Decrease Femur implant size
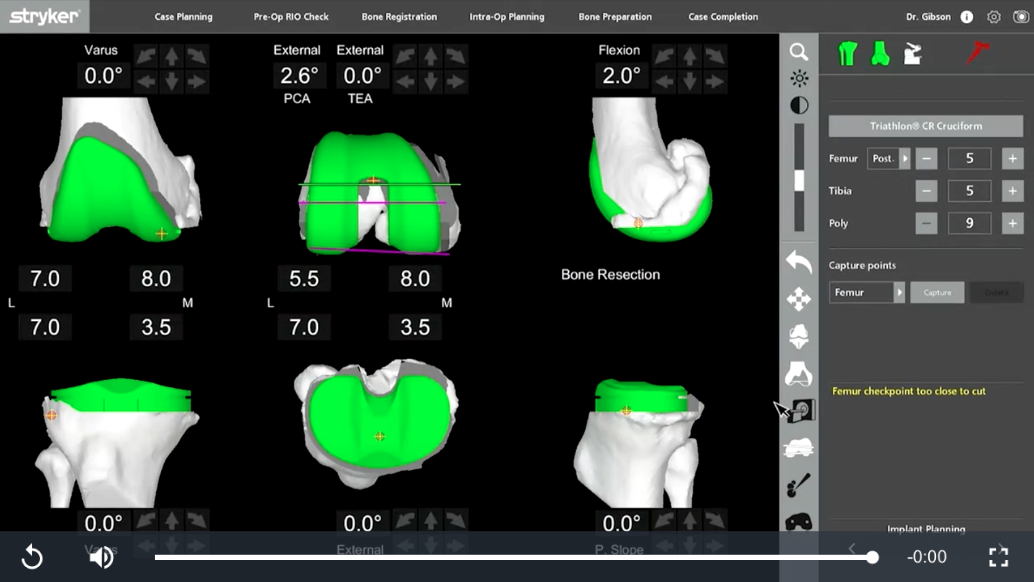1034x582 pixels. pos(926,158)
